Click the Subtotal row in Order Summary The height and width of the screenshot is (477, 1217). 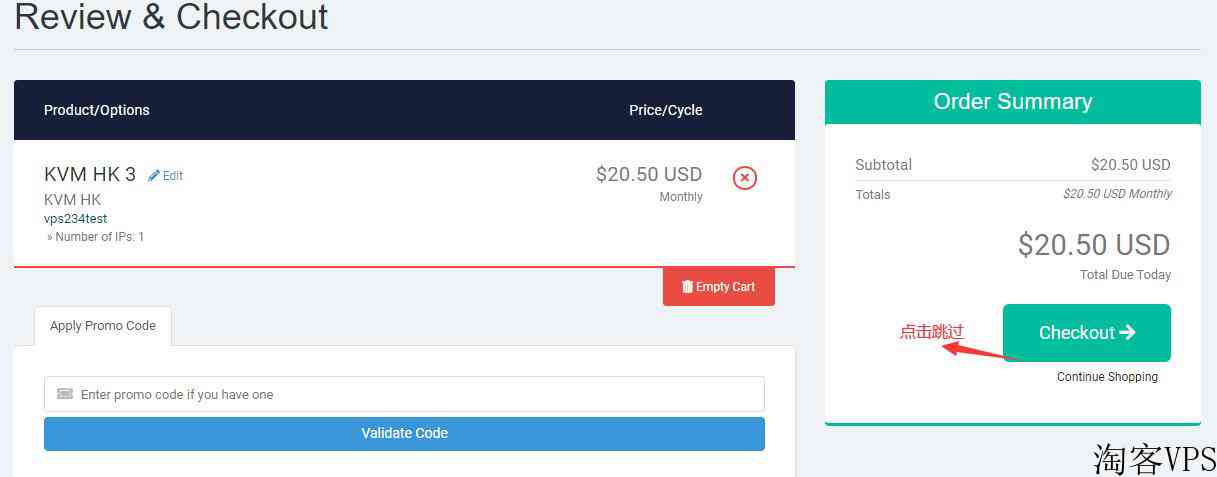tap(1013, 165)
